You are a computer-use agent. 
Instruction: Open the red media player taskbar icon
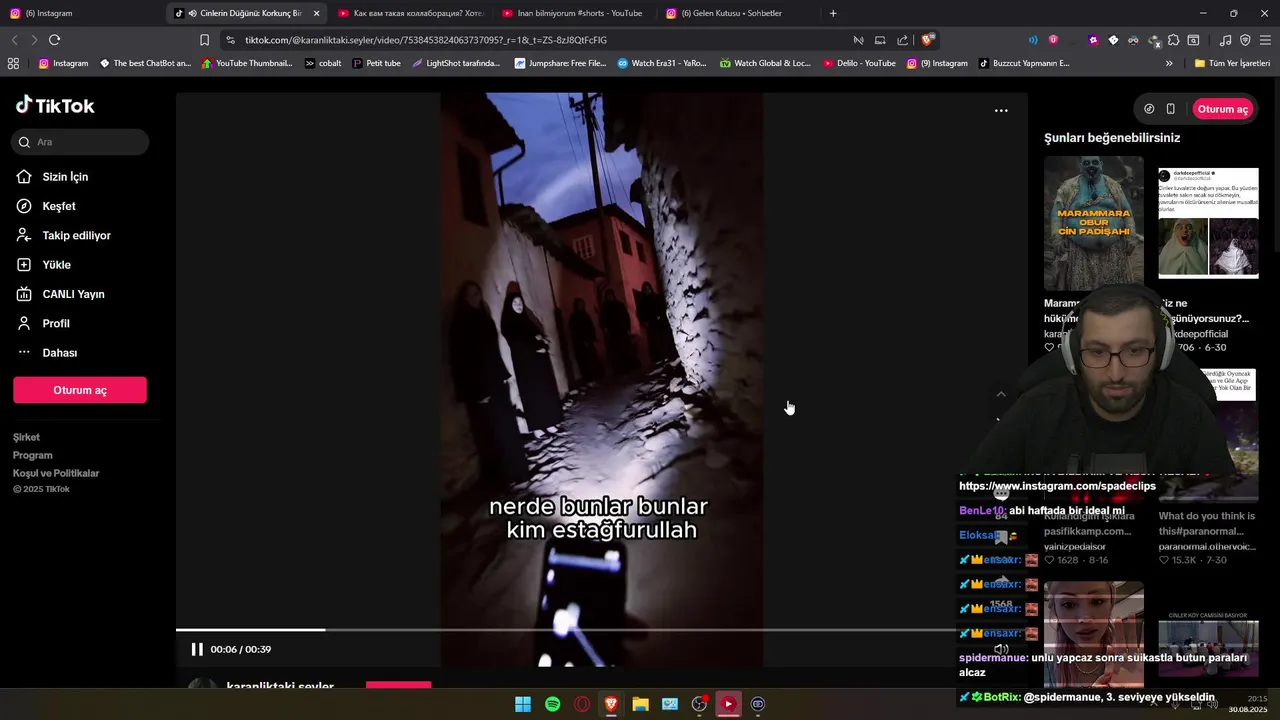728,704
